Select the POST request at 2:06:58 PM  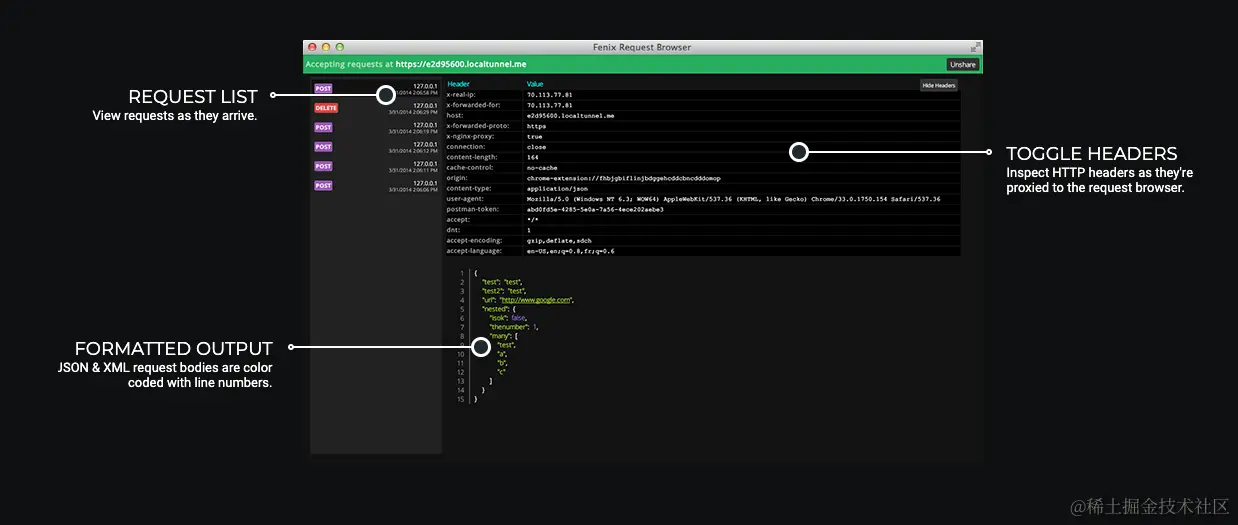(x=376, y=90)
